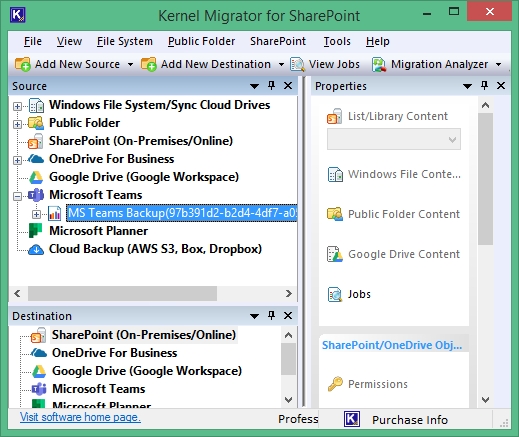The height and width of the screenshot is (437, 519).
Task: Click OneDrive For Business source cloud icon
Action: [36, 159]
